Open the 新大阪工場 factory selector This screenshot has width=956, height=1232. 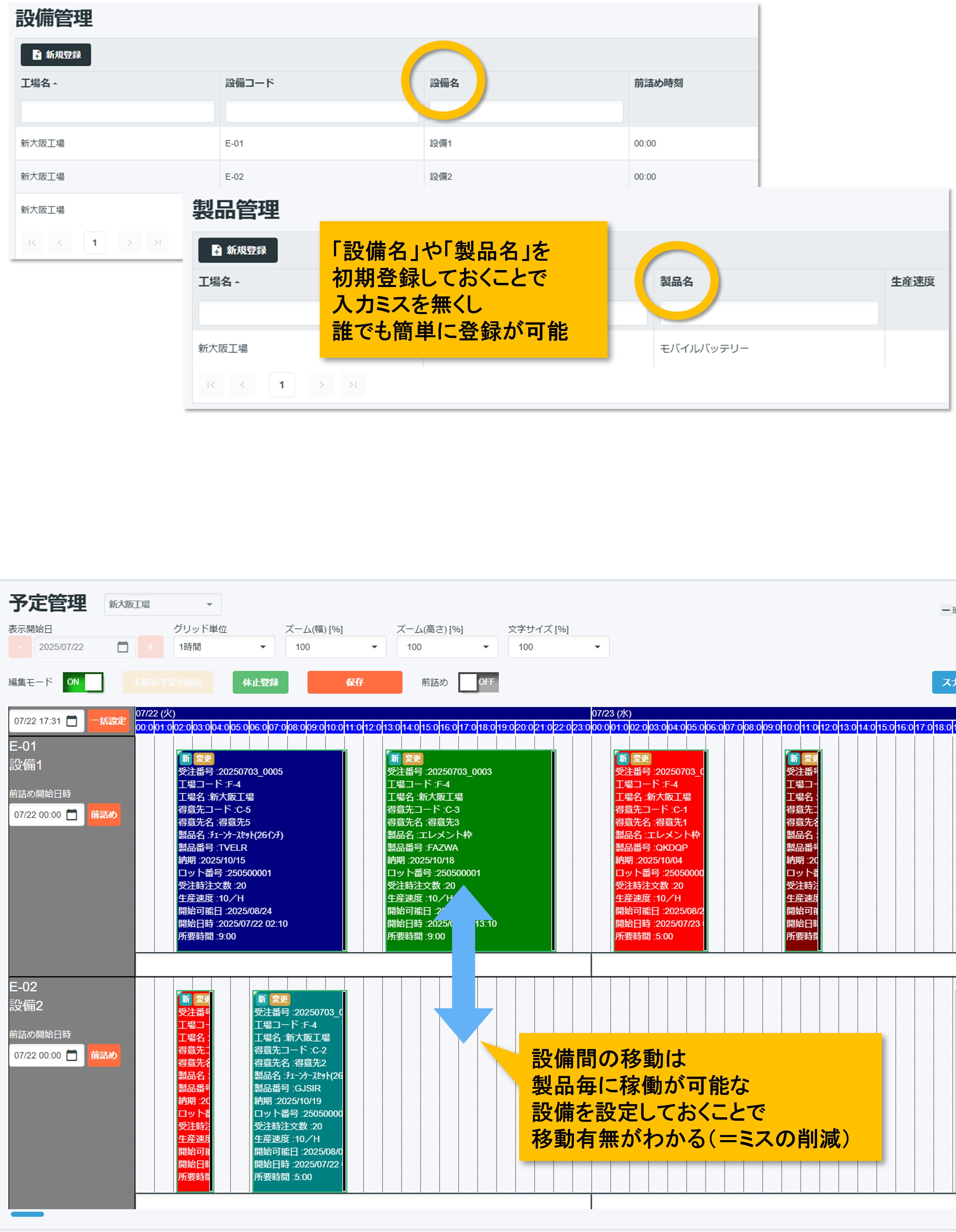[163, 604]
